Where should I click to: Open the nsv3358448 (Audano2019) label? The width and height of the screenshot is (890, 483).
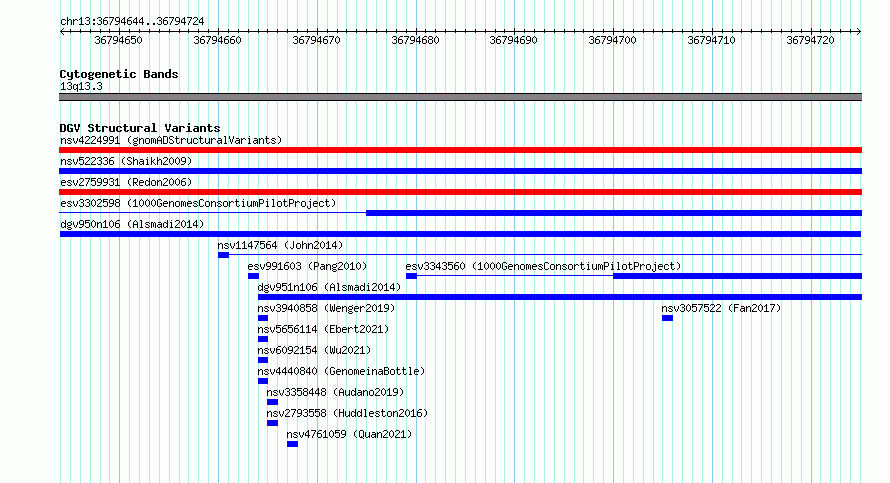[335, 392]
